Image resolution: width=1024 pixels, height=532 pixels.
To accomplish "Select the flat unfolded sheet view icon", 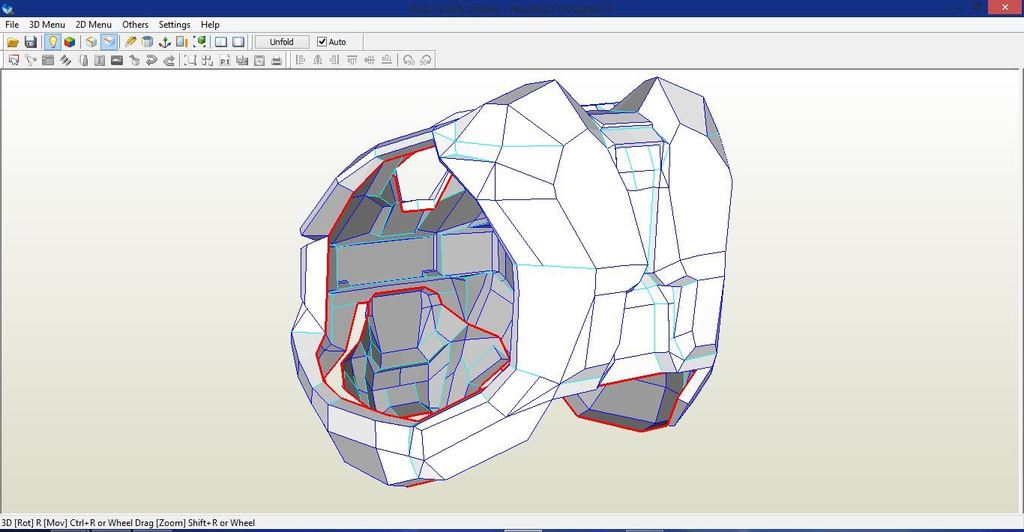I will [x=108, y=42].
